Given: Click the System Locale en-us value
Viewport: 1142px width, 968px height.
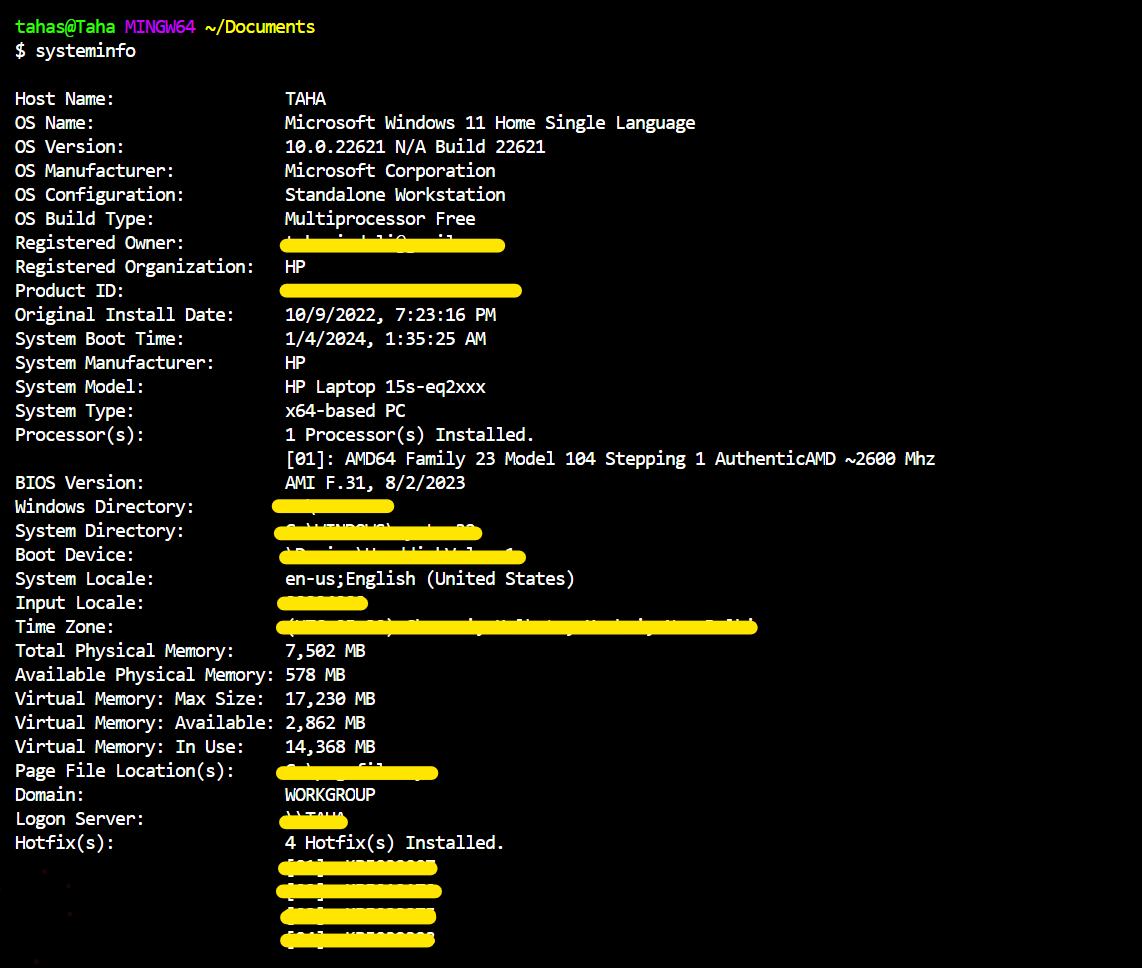Looking at the screenshot, I should tap(429, 579).
